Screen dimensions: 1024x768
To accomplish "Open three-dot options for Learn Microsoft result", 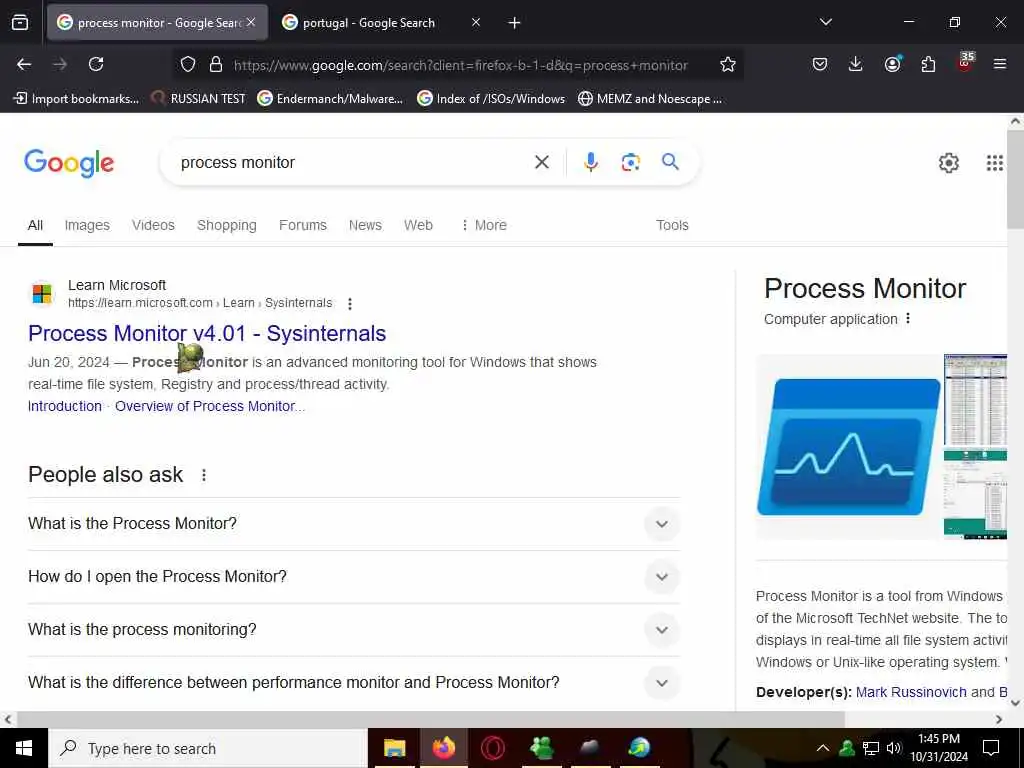I will (350, 304).
